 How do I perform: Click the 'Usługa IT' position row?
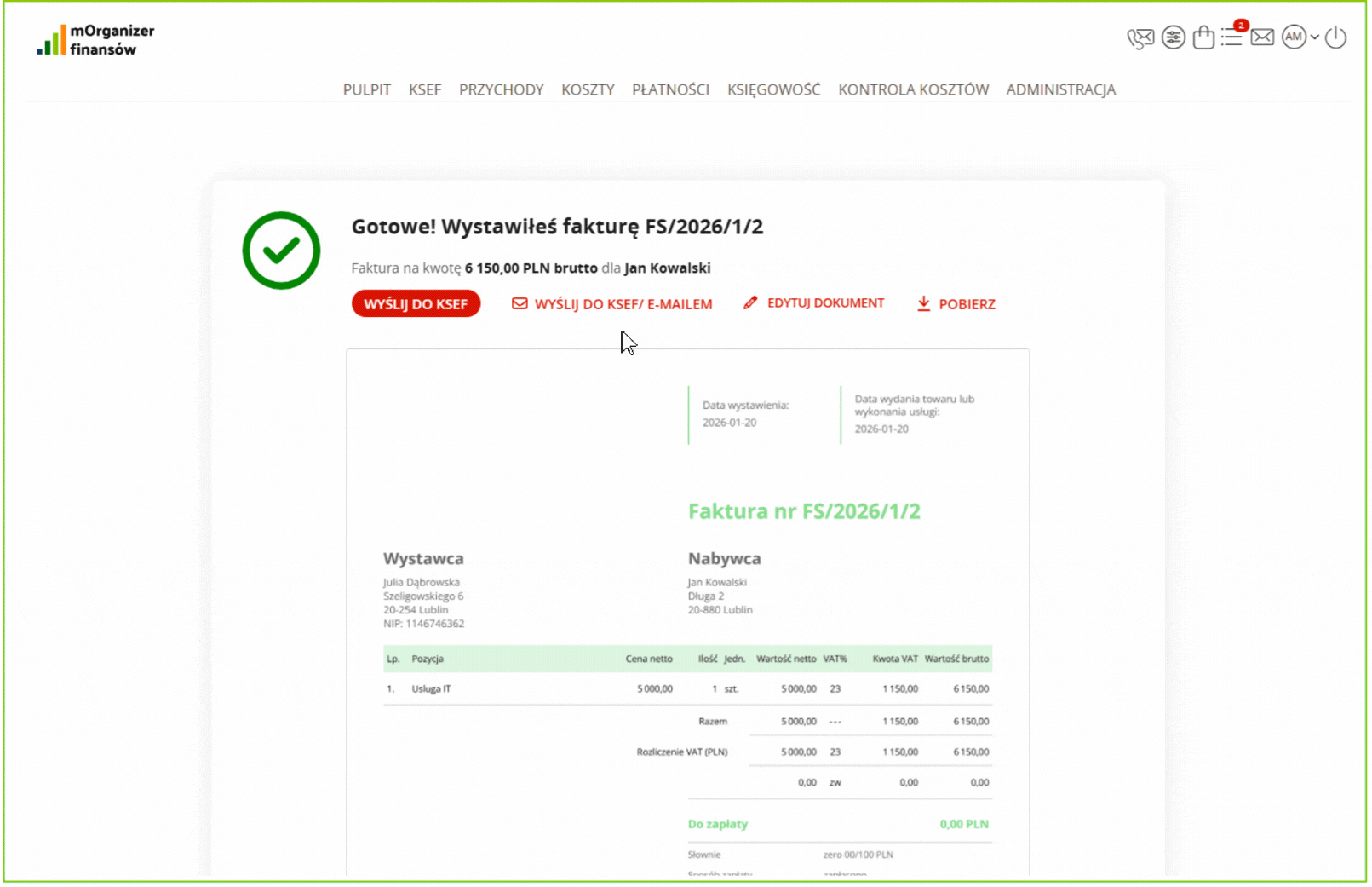687,689
